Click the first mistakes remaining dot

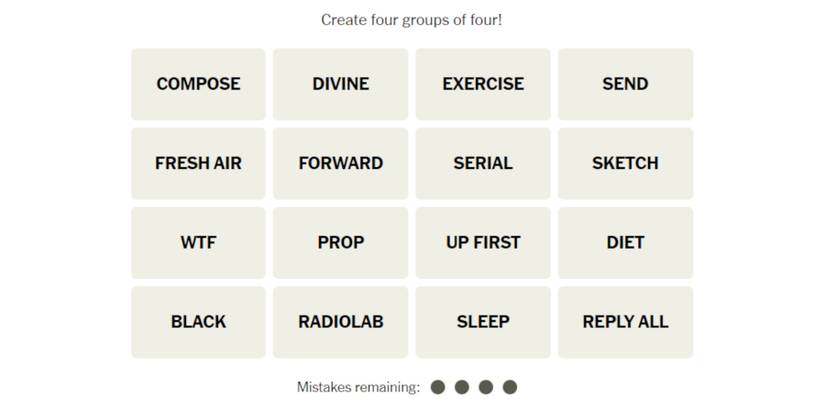coord(438,387)
